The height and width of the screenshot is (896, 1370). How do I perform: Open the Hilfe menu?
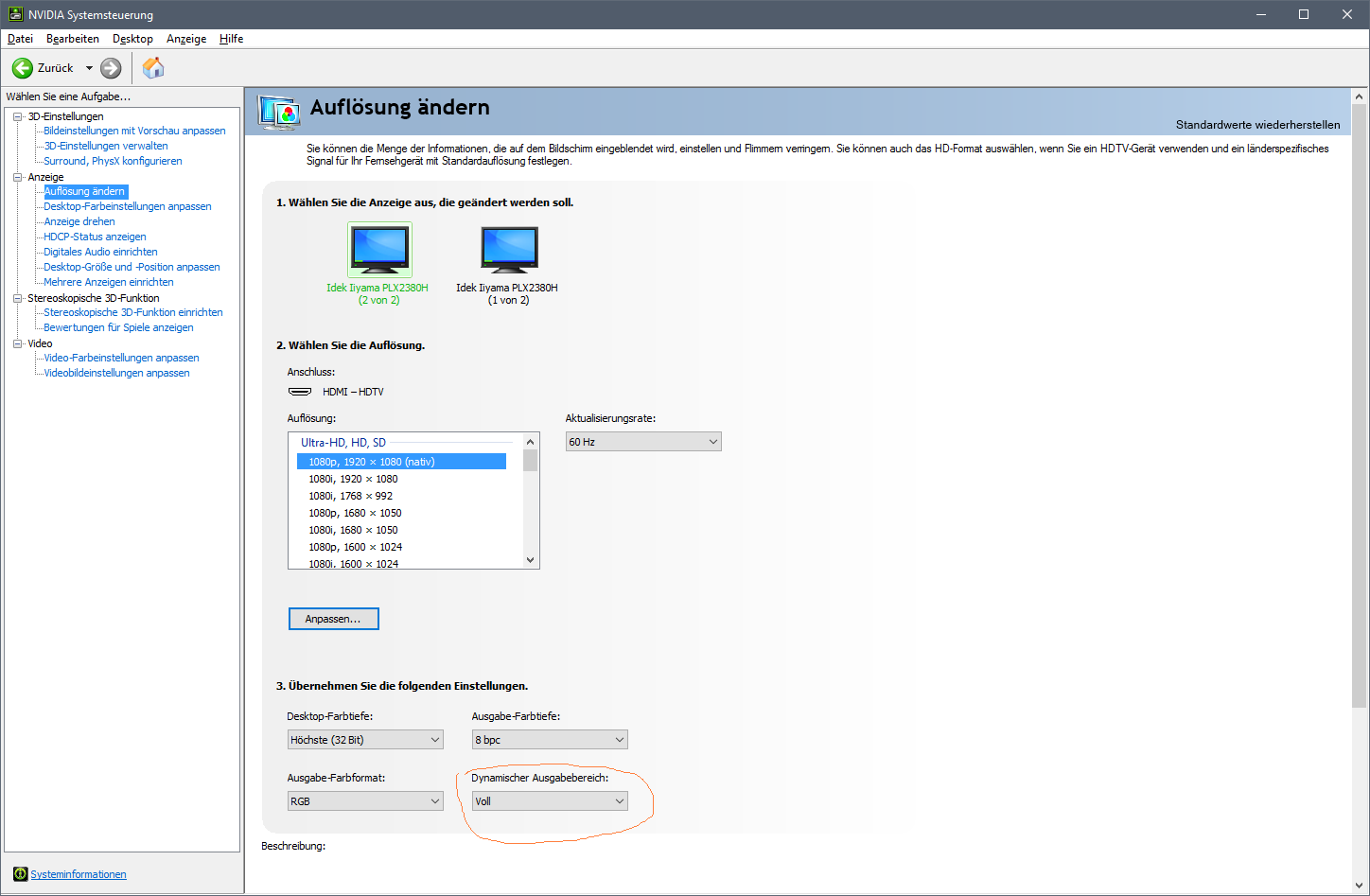click(232, 39)
